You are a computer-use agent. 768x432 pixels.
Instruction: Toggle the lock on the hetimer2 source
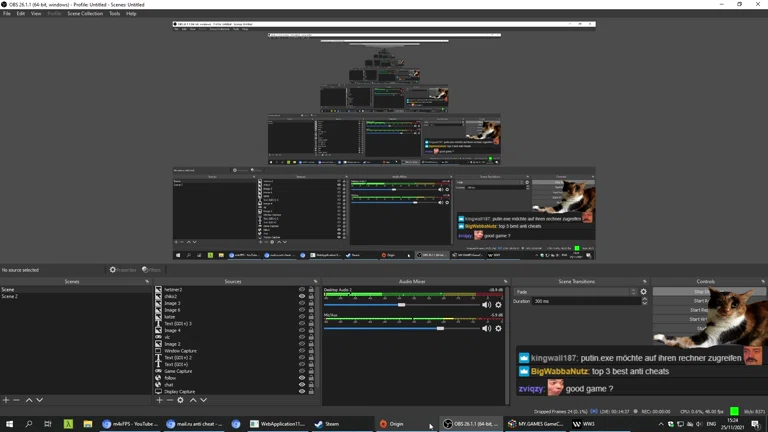311,290
